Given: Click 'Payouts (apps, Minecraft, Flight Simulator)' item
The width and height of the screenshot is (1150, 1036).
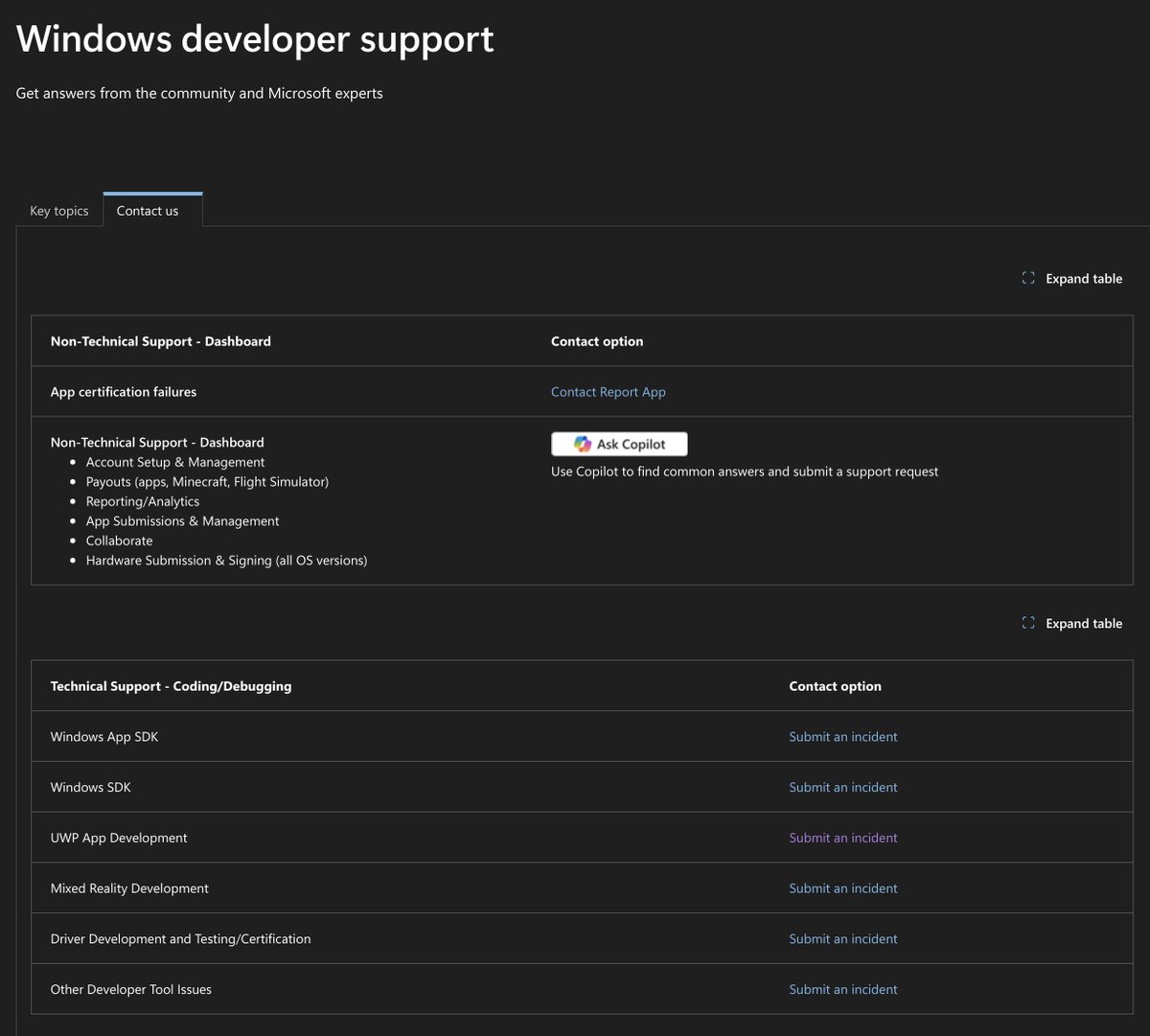Looking at the screenshot, I should (207, 482).
